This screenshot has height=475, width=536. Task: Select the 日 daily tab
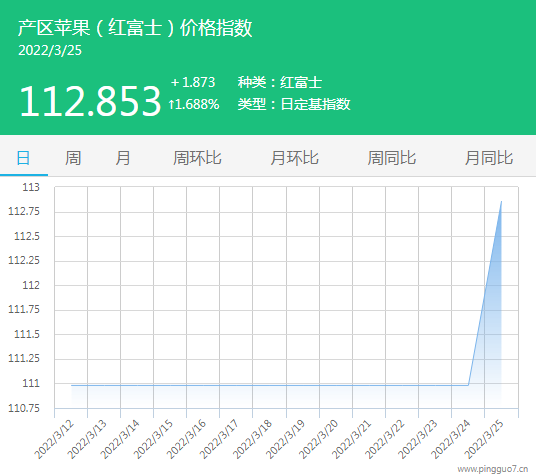(x=23, y=158)
